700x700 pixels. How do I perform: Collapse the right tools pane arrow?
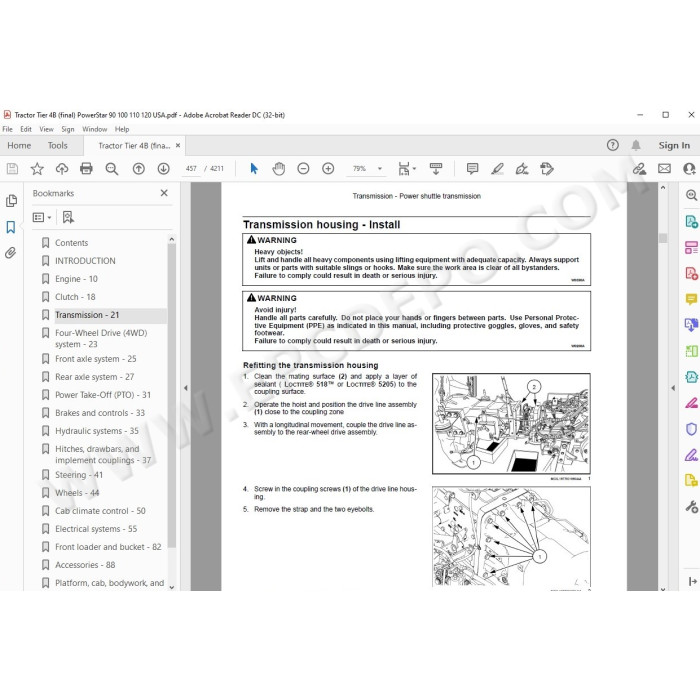673,388
